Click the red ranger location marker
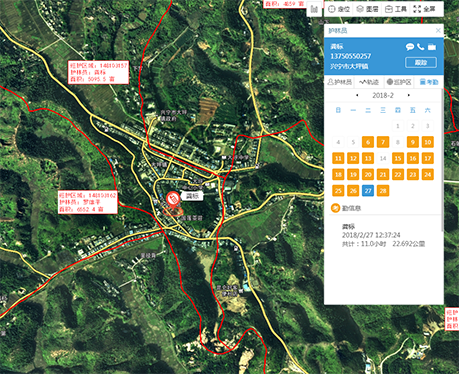This screenshot has height=374, width=459. point(173,200)
